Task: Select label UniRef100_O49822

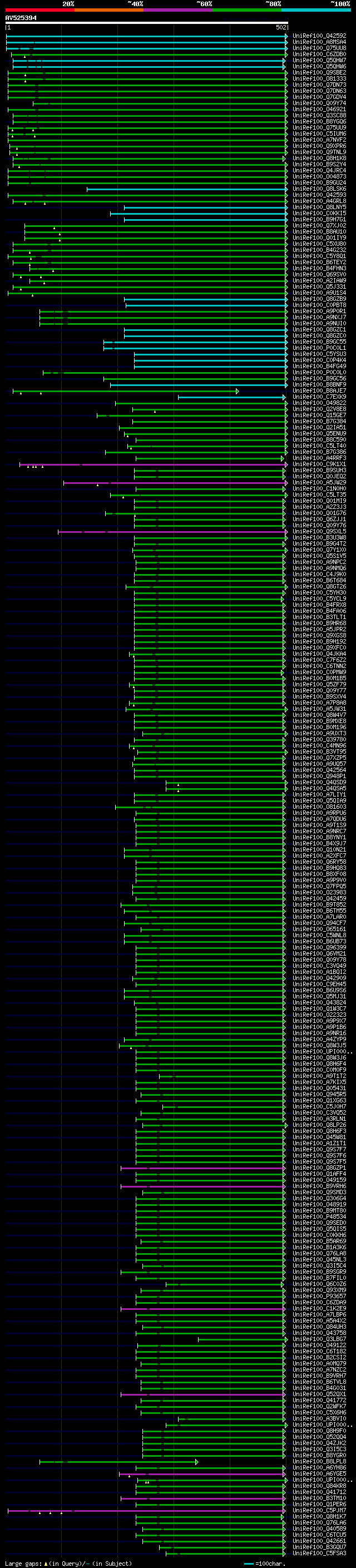Action: tap(319, 403)
